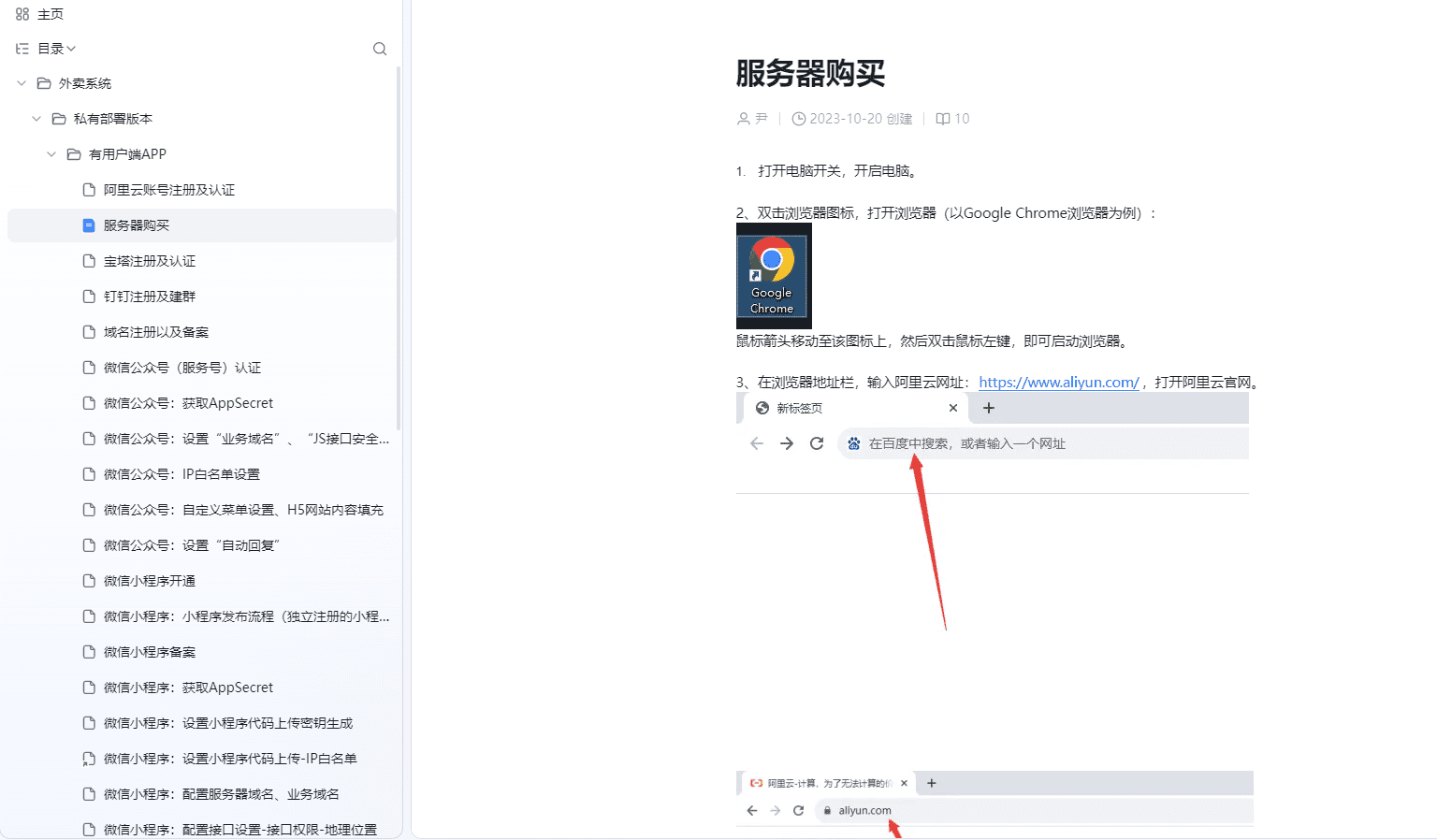Open the aliyun.com hyperlink

click(1058, 382)
